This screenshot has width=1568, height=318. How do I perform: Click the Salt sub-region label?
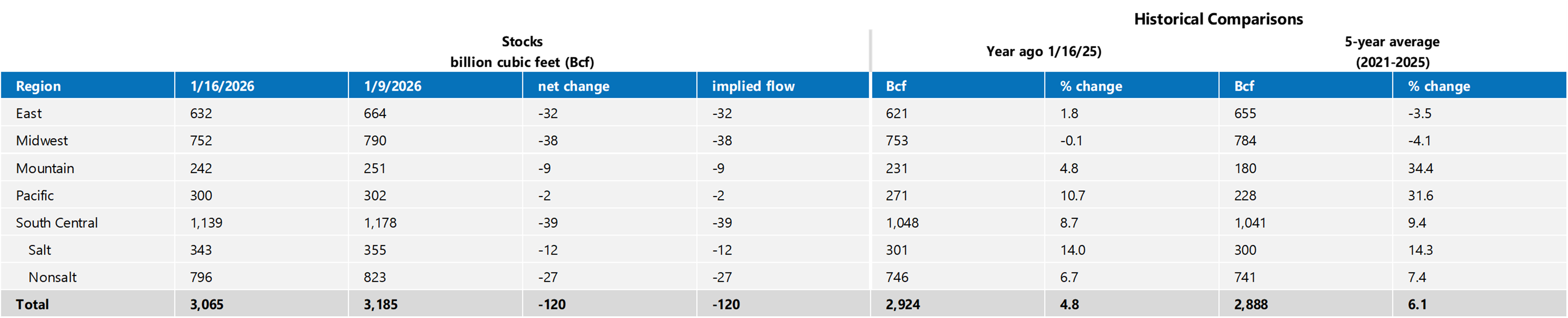(x=40, y=250)
